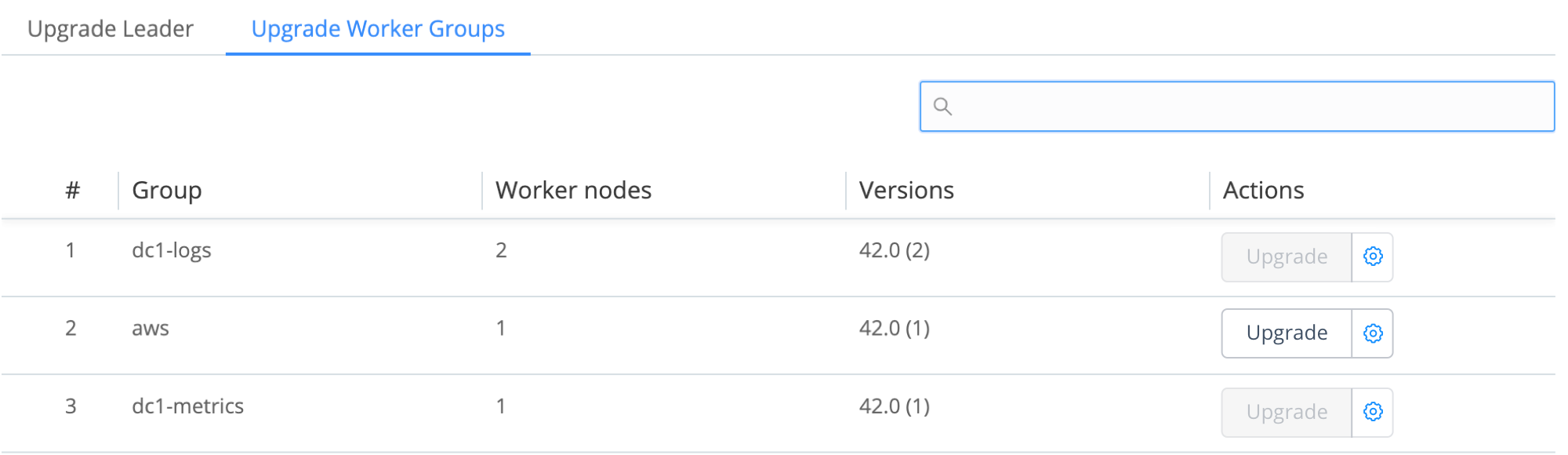
Task: Click the # column header
Action: [71, 190]
